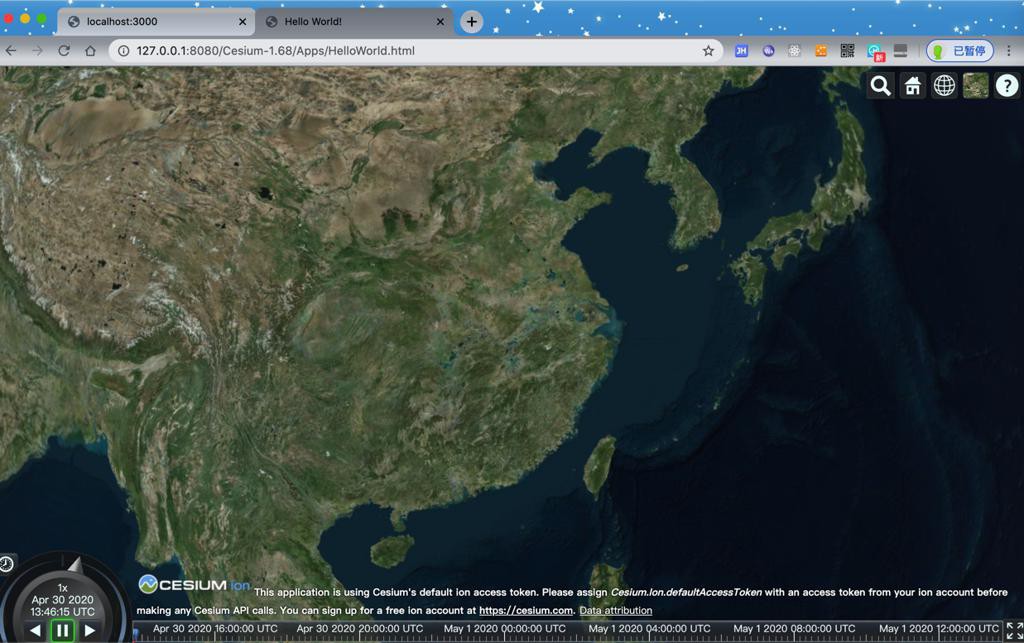
Task: Go to the browser home page
Action: 90,50
